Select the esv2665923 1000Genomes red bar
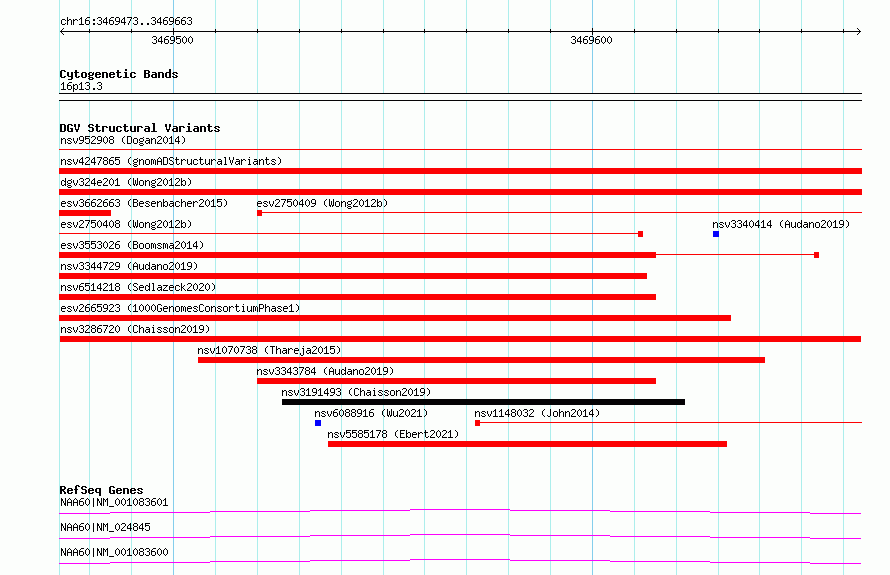 395,318
